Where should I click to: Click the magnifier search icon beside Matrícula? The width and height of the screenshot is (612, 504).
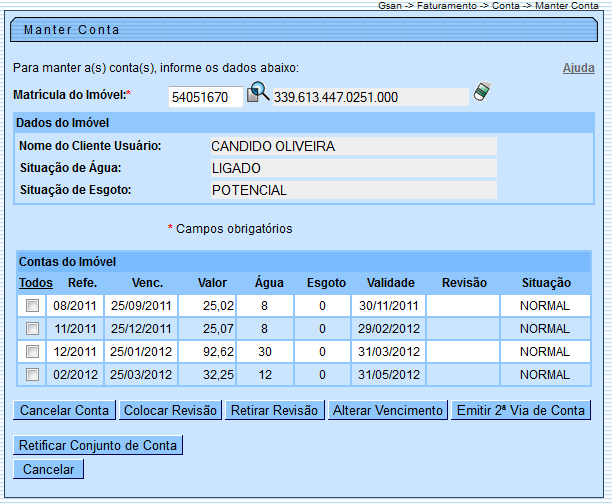[258, 95]
